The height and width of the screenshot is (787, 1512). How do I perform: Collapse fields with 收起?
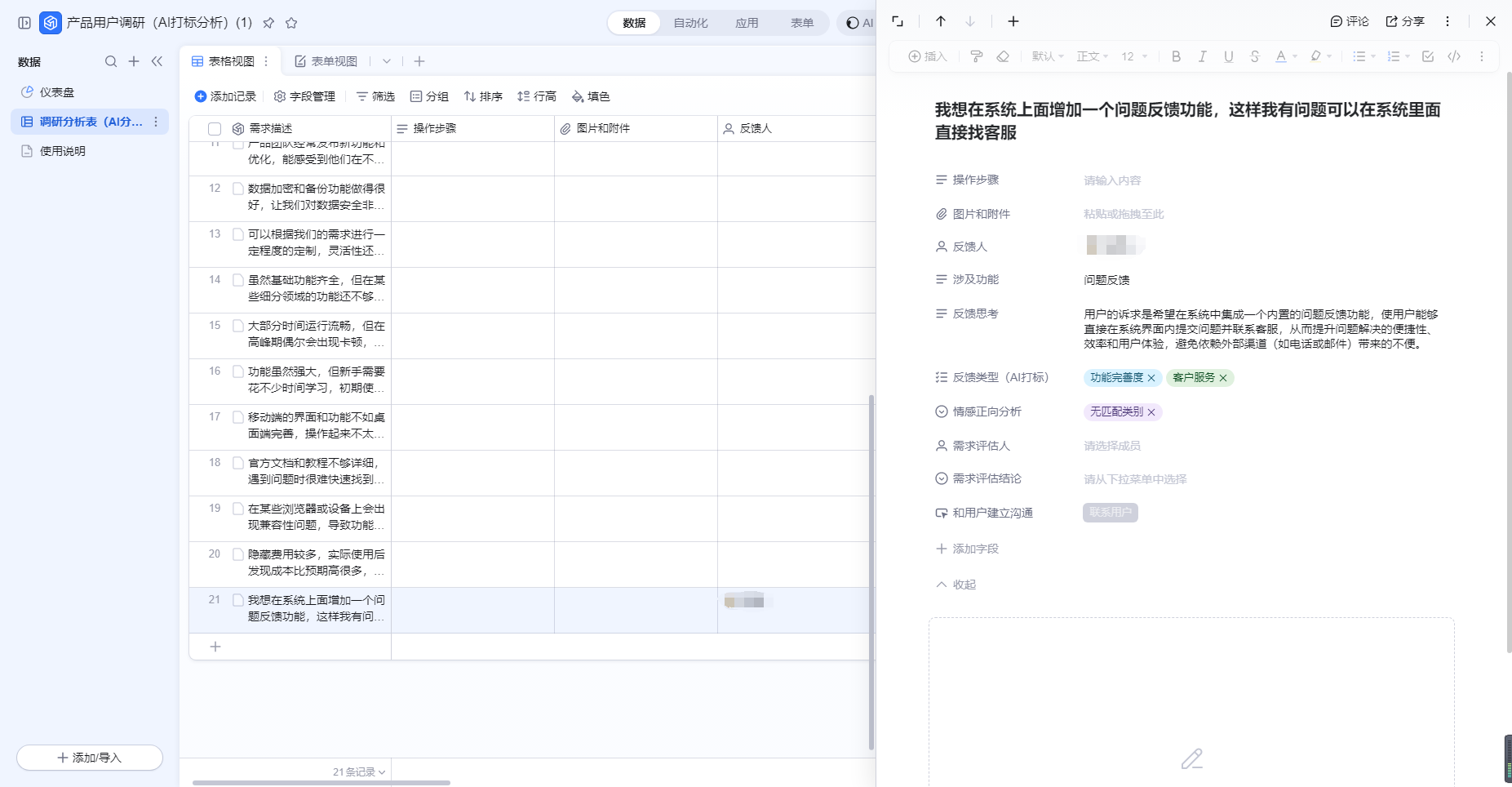pyautogui.click(x=956, y=585)
